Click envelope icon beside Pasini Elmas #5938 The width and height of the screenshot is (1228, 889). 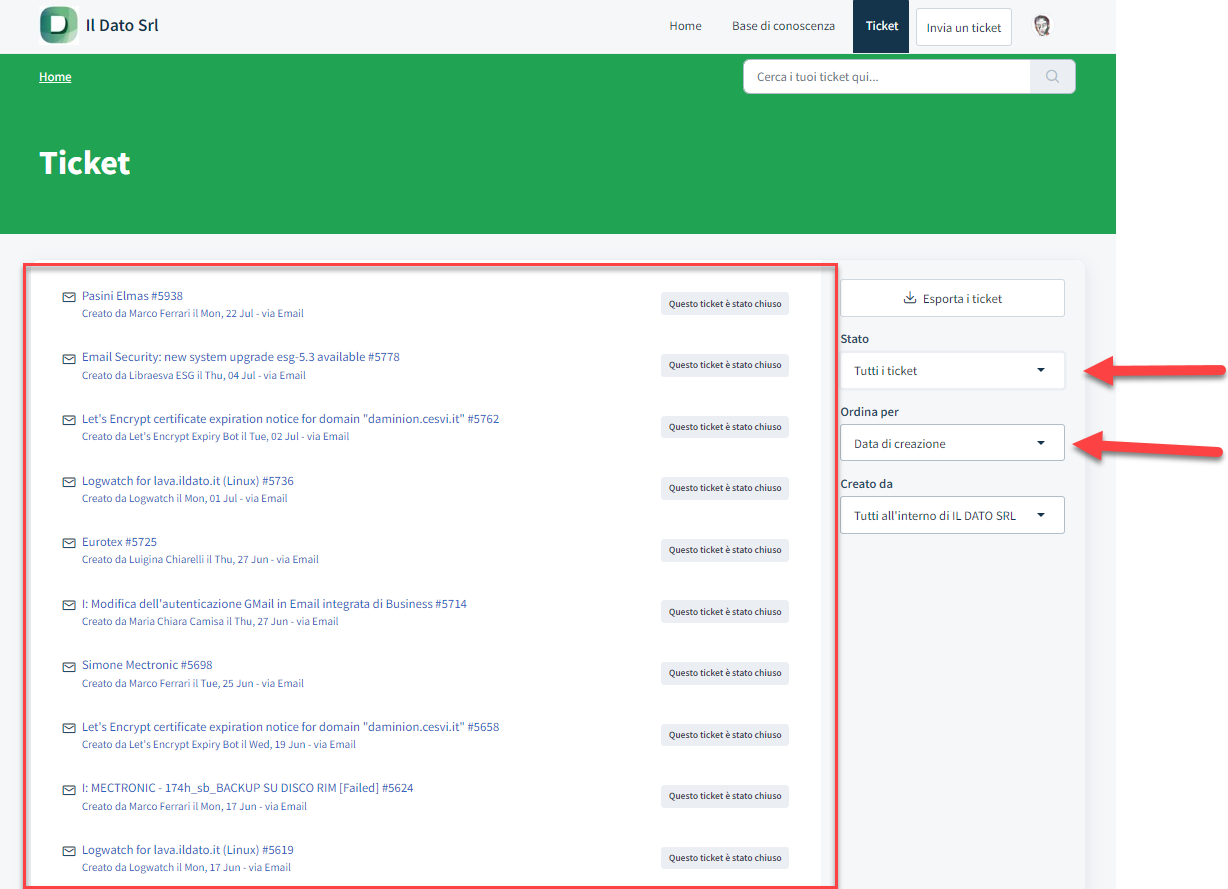pyautogui.click(x=69, y=297)
